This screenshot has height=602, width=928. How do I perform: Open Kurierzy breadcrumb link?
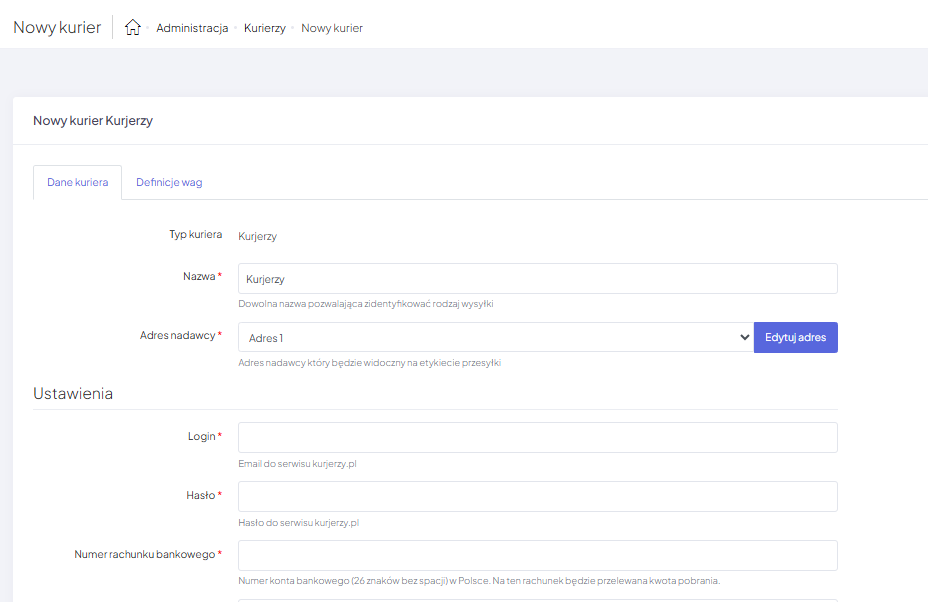[265, 28]
